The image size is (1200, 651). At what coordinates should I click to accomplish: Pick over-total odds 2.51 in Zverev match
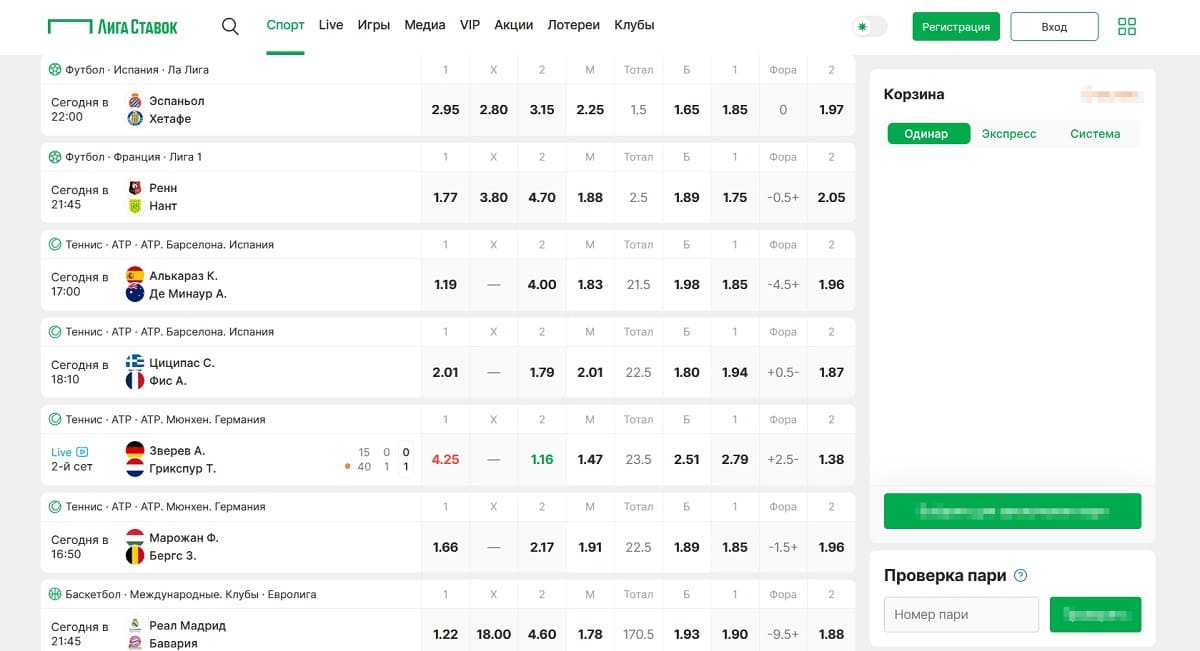[687, 459]
